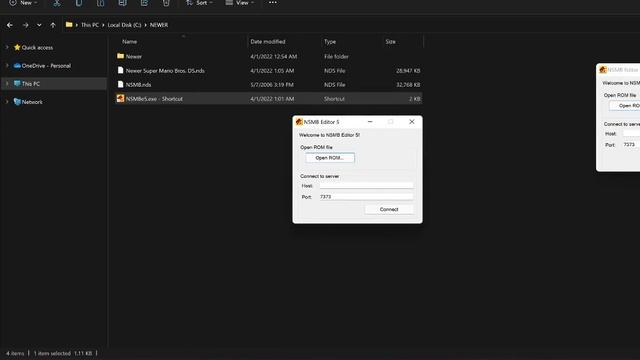Click the Newer folder icon
Viewport: 640px width, 360px height.
coord(120,56)
